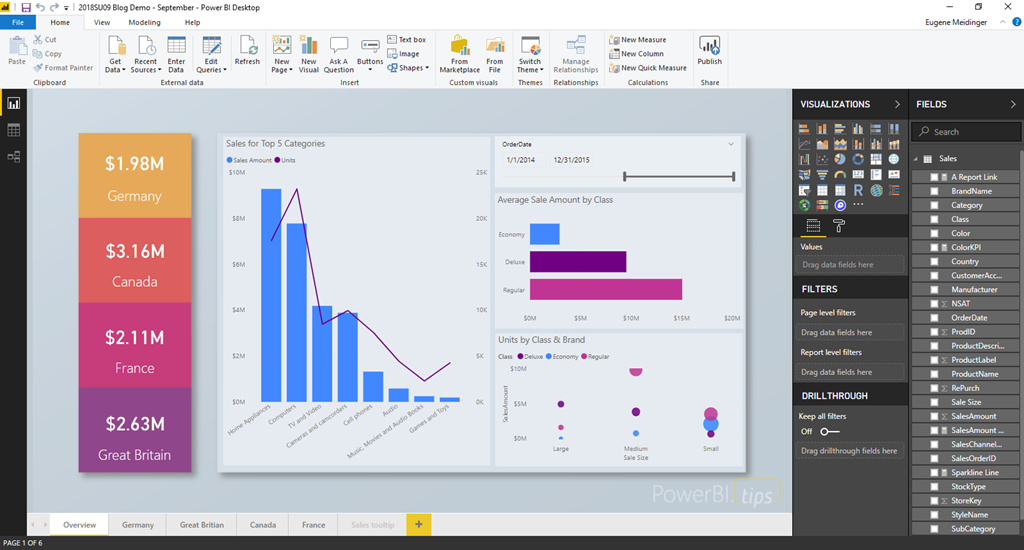
Task: Check the SalesAmount field checkbox
Action: coord(935,416)
